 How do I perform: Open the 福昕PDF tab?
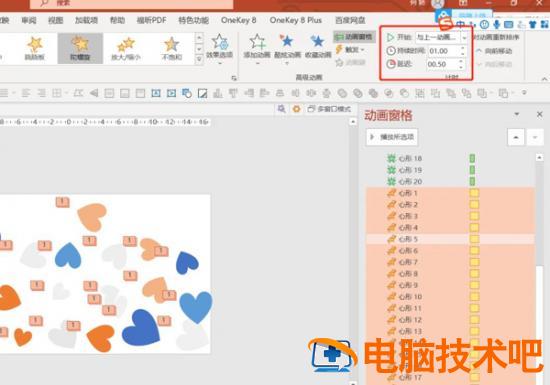point(152,21)
